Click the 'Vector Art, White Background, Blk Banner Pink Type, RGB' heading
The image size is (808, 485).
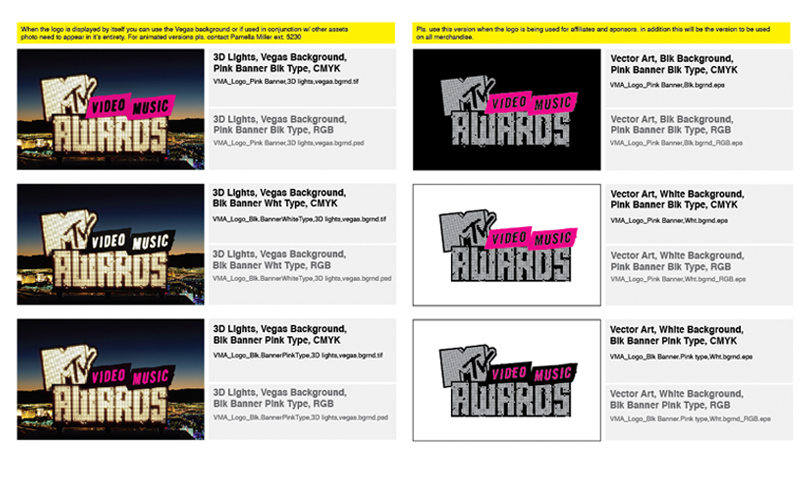coord(677,399)
